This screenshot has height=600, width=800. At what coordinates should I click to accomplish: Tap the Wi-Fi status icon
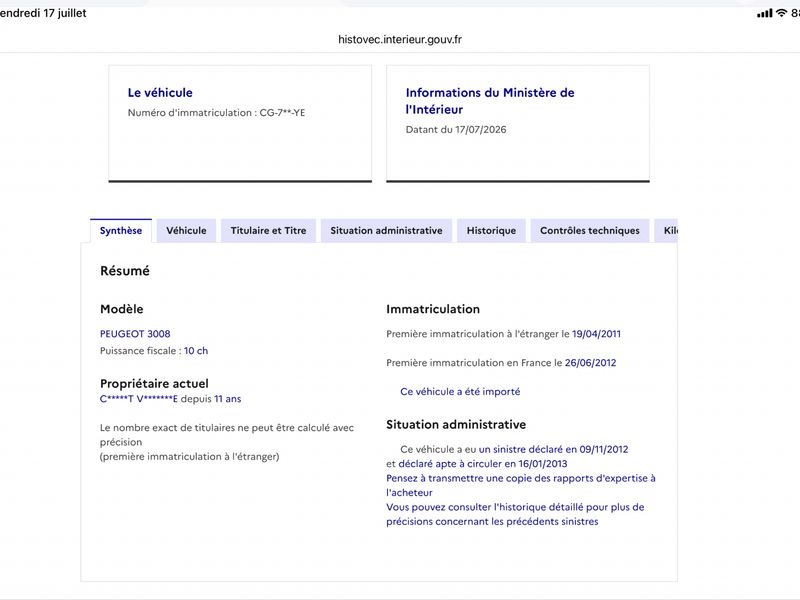click(781, 13)
